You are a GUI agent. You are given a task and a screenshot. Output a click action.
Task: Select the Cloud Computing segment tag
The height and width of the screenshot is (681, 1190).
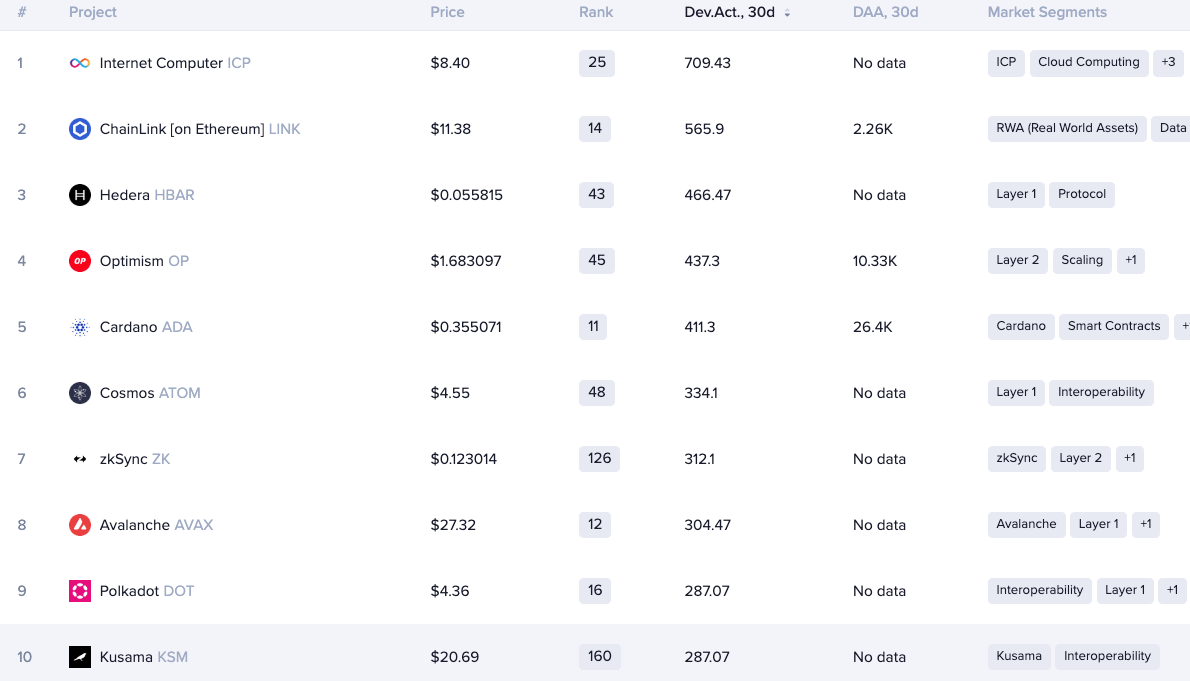(x=1088, y=62)
